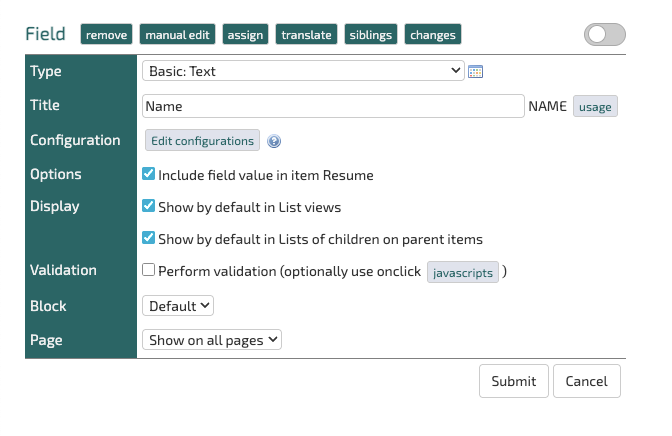View the changes button
Image resolution: width=672 pixels, height=436 pixels.
(x=433, y=34)
